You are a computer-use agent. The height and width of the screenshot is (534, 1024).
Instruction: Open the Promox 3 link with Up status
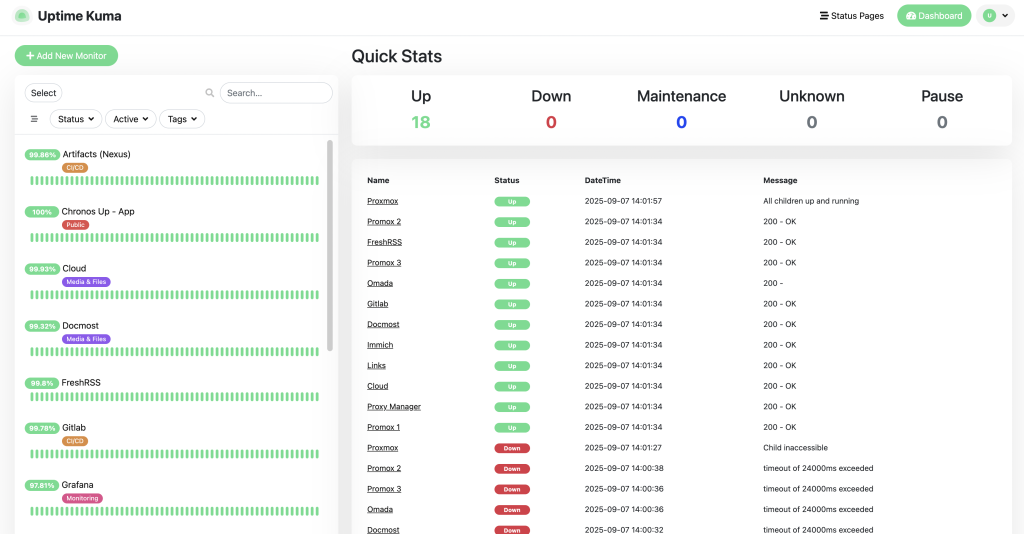coord(384,262)
